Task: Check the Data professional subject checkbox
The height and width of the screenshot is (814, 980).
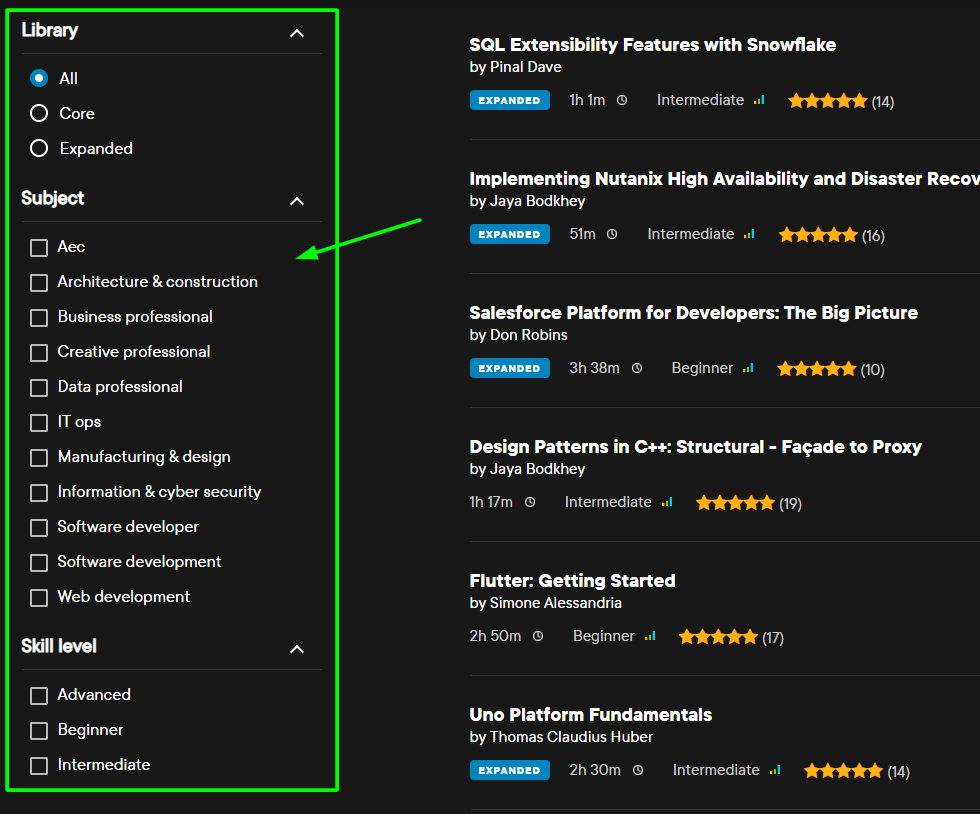Action: point(39,388)
